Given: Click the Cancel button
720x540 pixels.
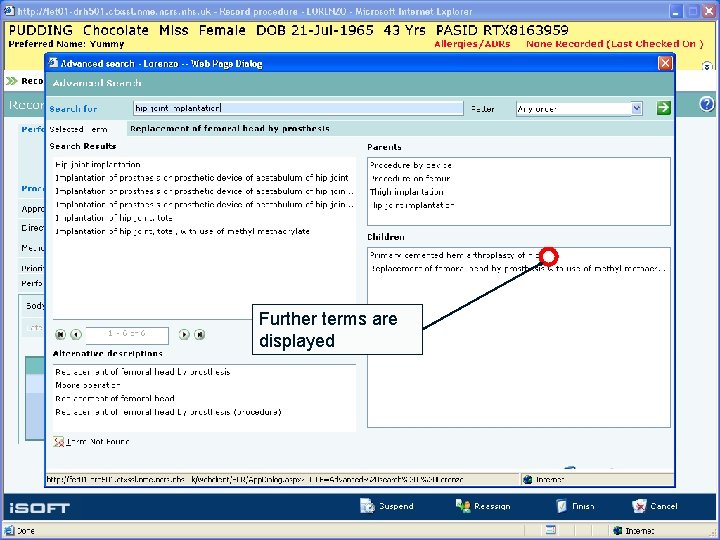Looking at the screenshot, I should tap(655, 506).
